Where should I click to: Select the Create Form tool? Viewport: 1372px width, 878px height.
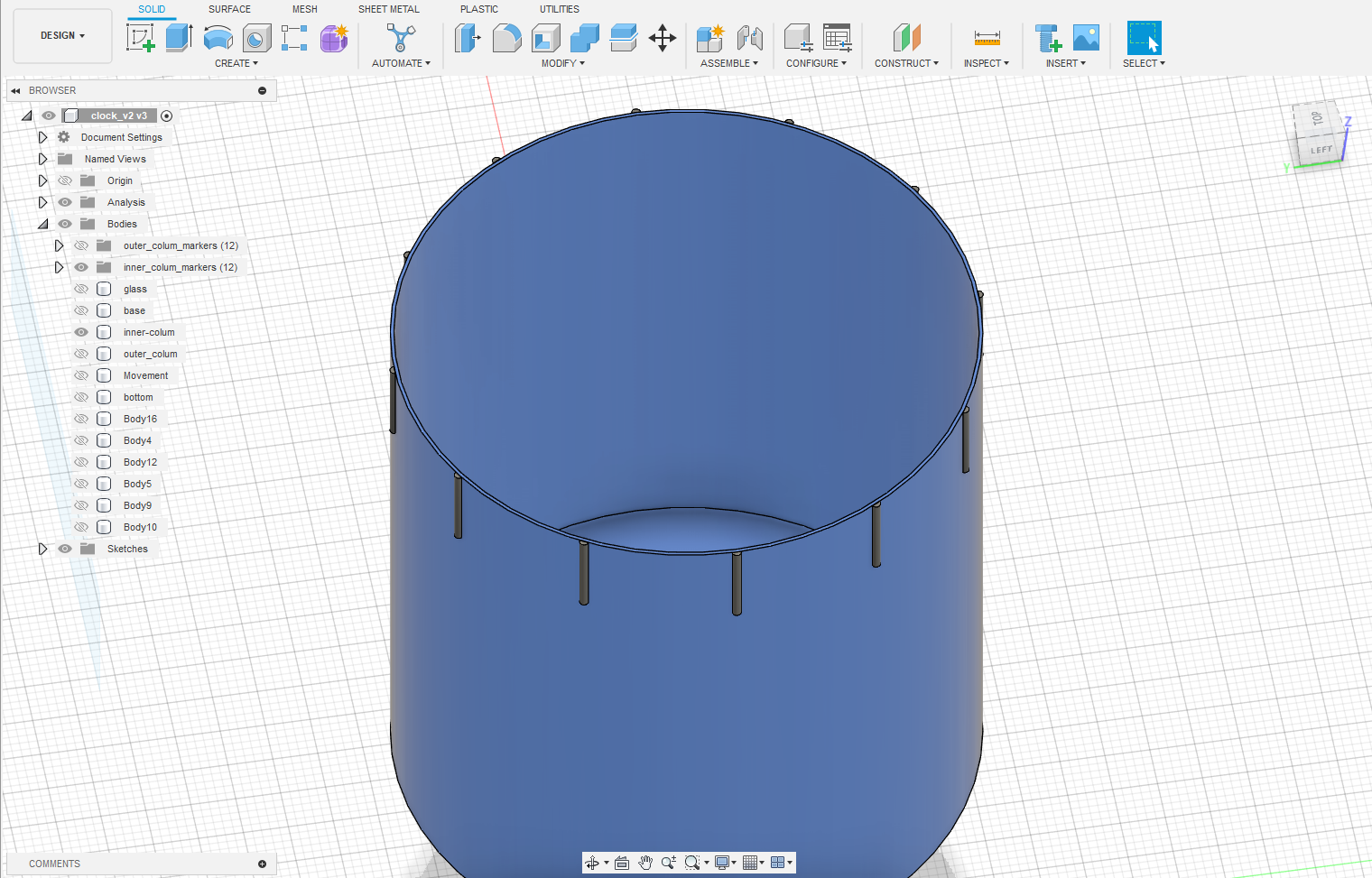(334, 38)
